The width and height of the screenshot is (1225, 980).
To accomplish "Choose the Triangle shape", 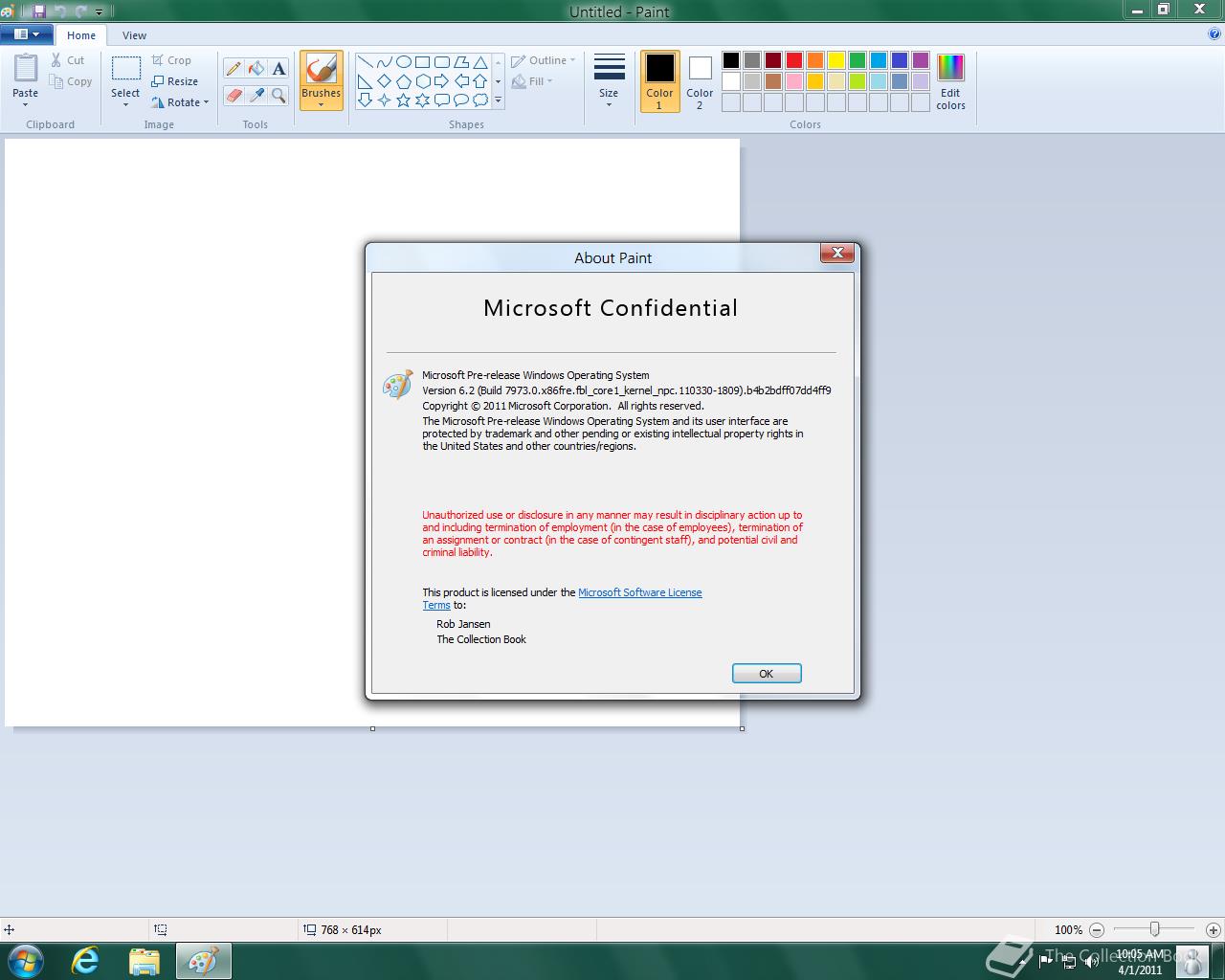I will pos(480,62).
